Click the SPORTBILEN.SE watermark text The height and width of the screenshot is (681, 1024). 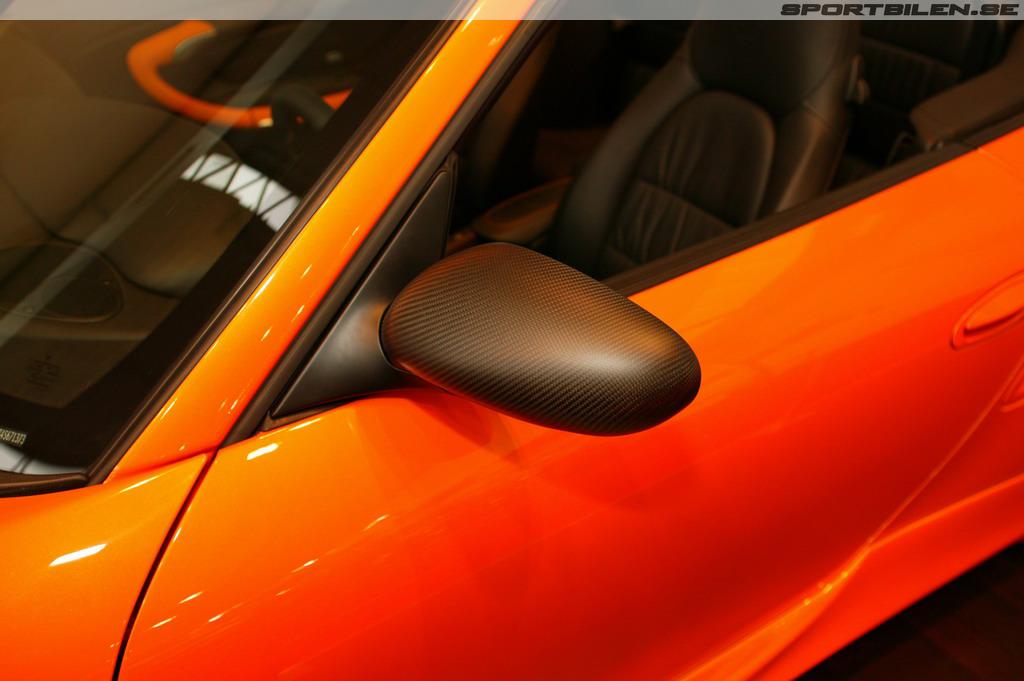[x=898, y=9]
